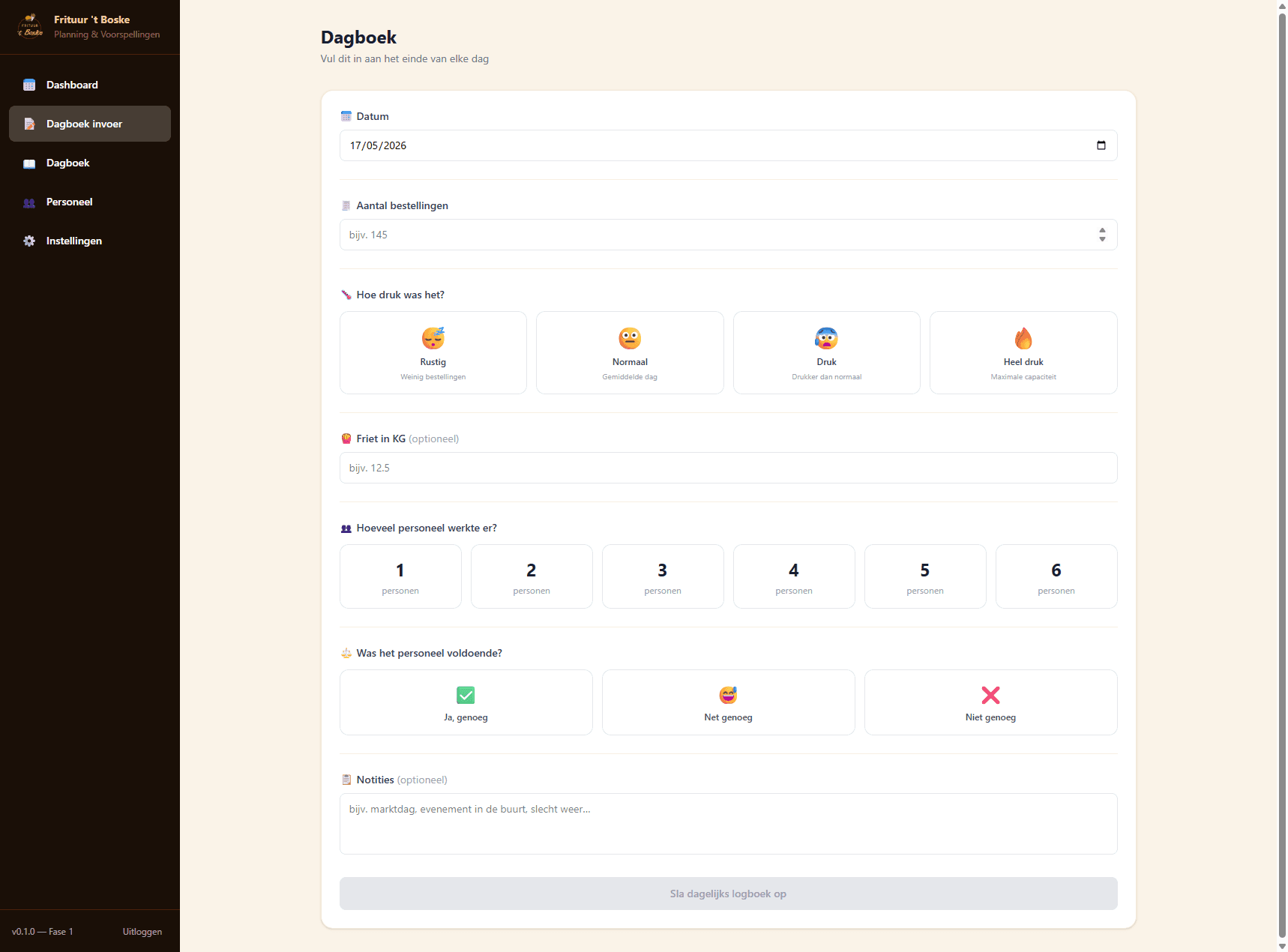The width and height of the screenshot is (1288, 952).
Task: Open the Dagboek menu item
Action: tap(90, 163)
